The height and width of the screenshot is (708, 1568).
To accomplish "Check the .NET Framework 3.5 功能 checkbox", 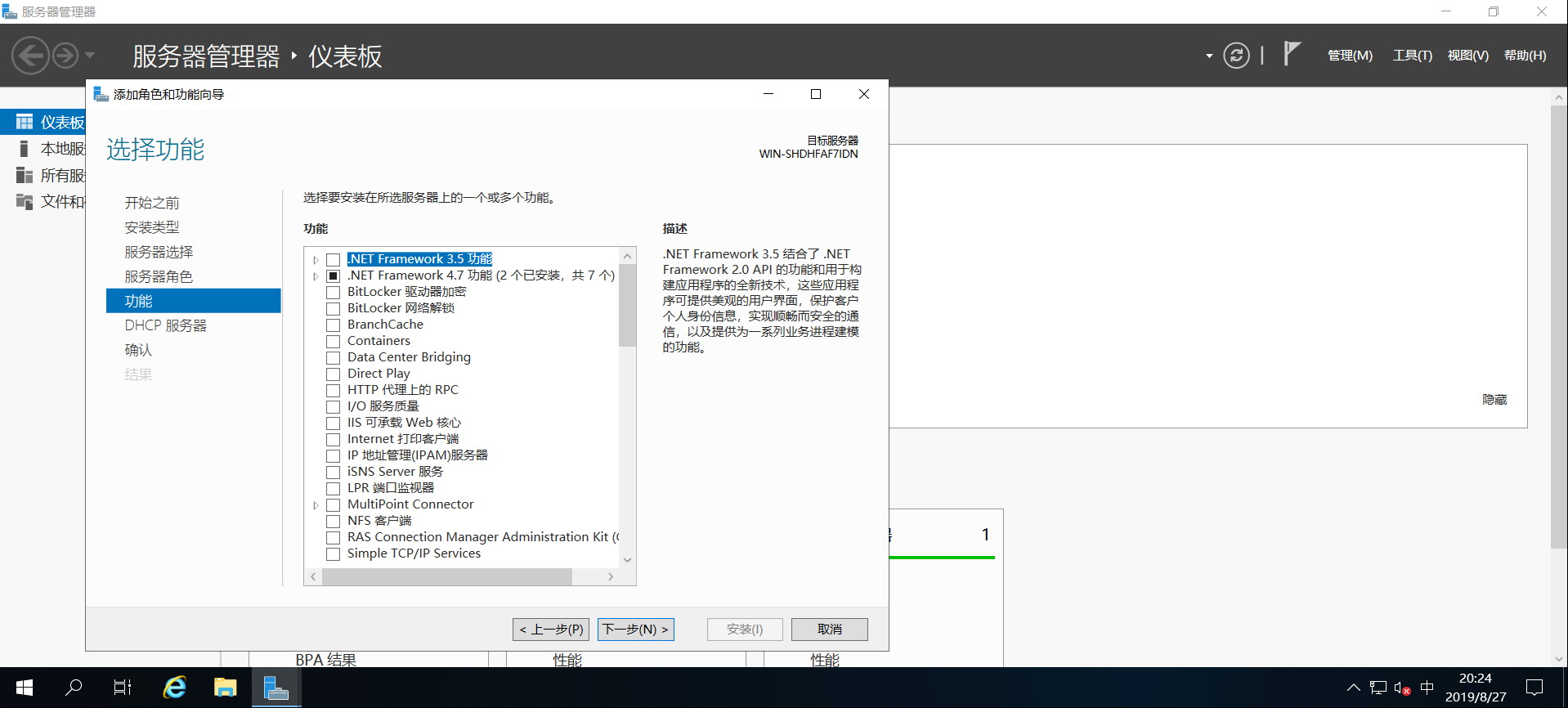I will pos(333,260).
